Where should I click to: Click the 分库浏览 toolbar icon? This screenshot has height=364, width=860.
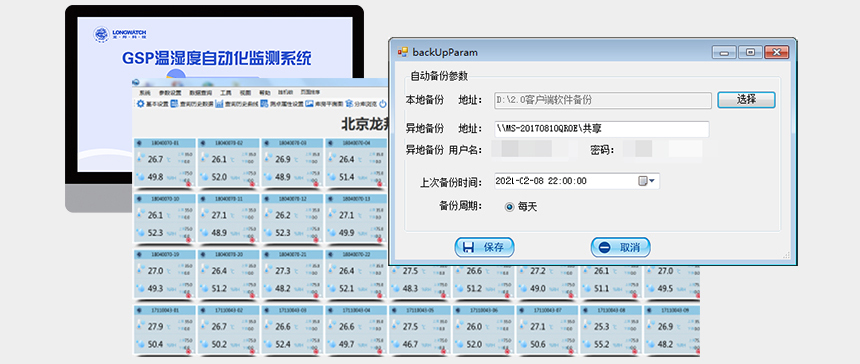pos(349,104)
